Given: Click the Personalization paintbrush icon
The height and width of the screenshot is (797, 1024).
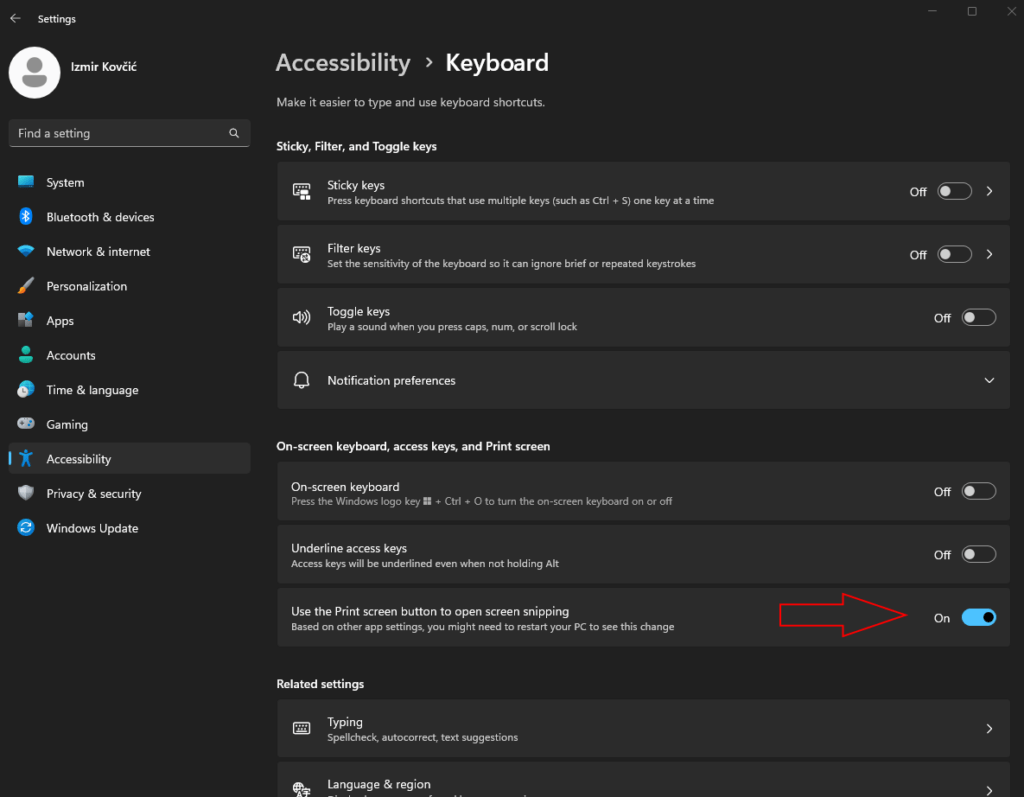Looking at the screenshot, I should click(26, 286).
